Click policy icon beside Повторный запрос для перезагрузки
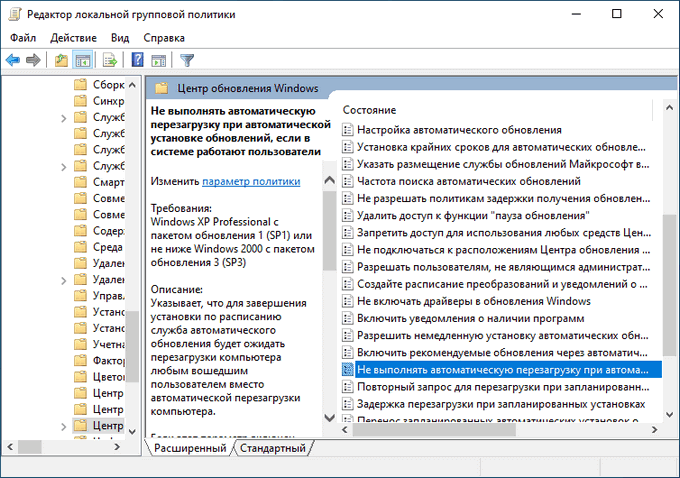Screen dimensions: 680x478 pos(347,387)
